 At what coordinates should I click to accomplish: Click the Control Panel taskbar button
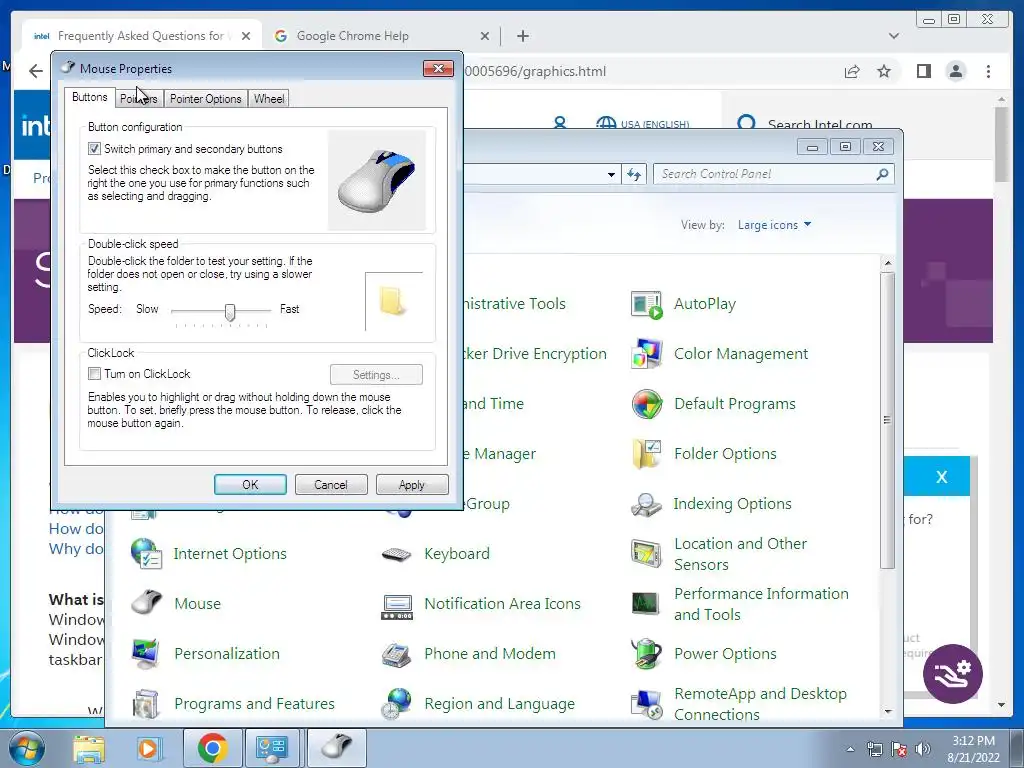point(272,748)
